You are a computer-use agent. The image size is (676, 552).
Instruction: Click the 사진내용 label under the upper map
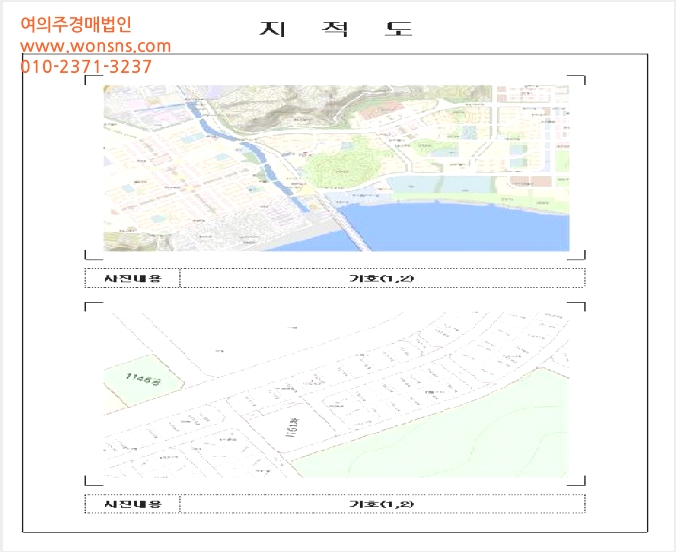point(133,278)
